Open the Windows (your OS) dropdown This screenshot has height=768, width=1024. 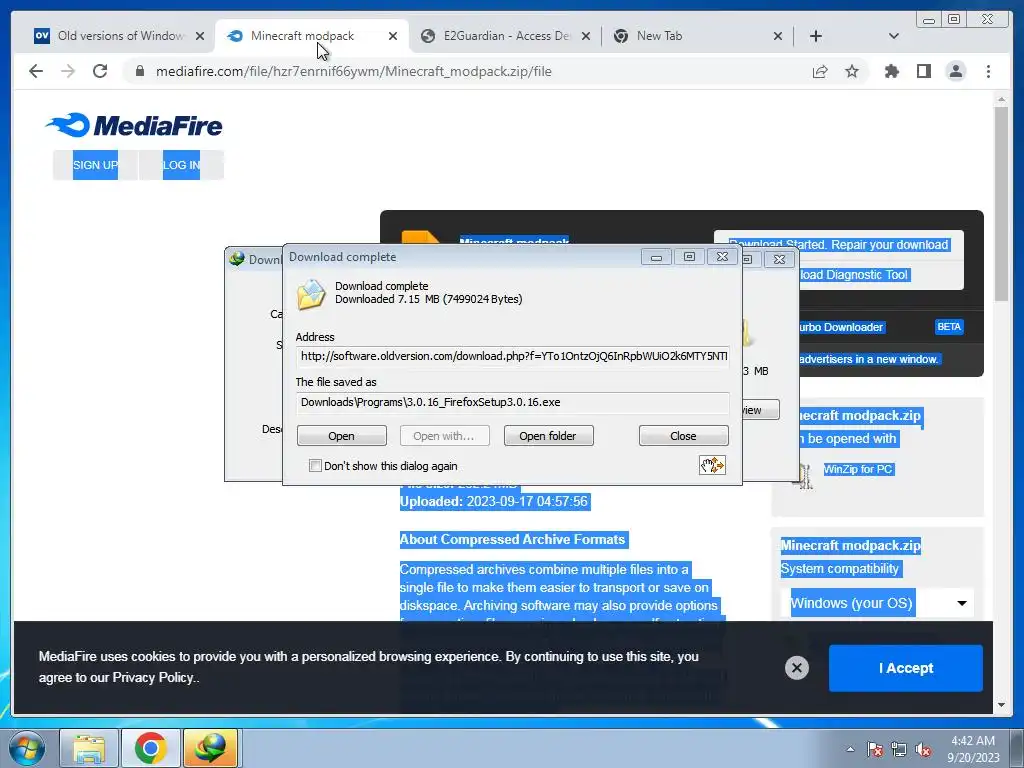(x=876, y=603)
